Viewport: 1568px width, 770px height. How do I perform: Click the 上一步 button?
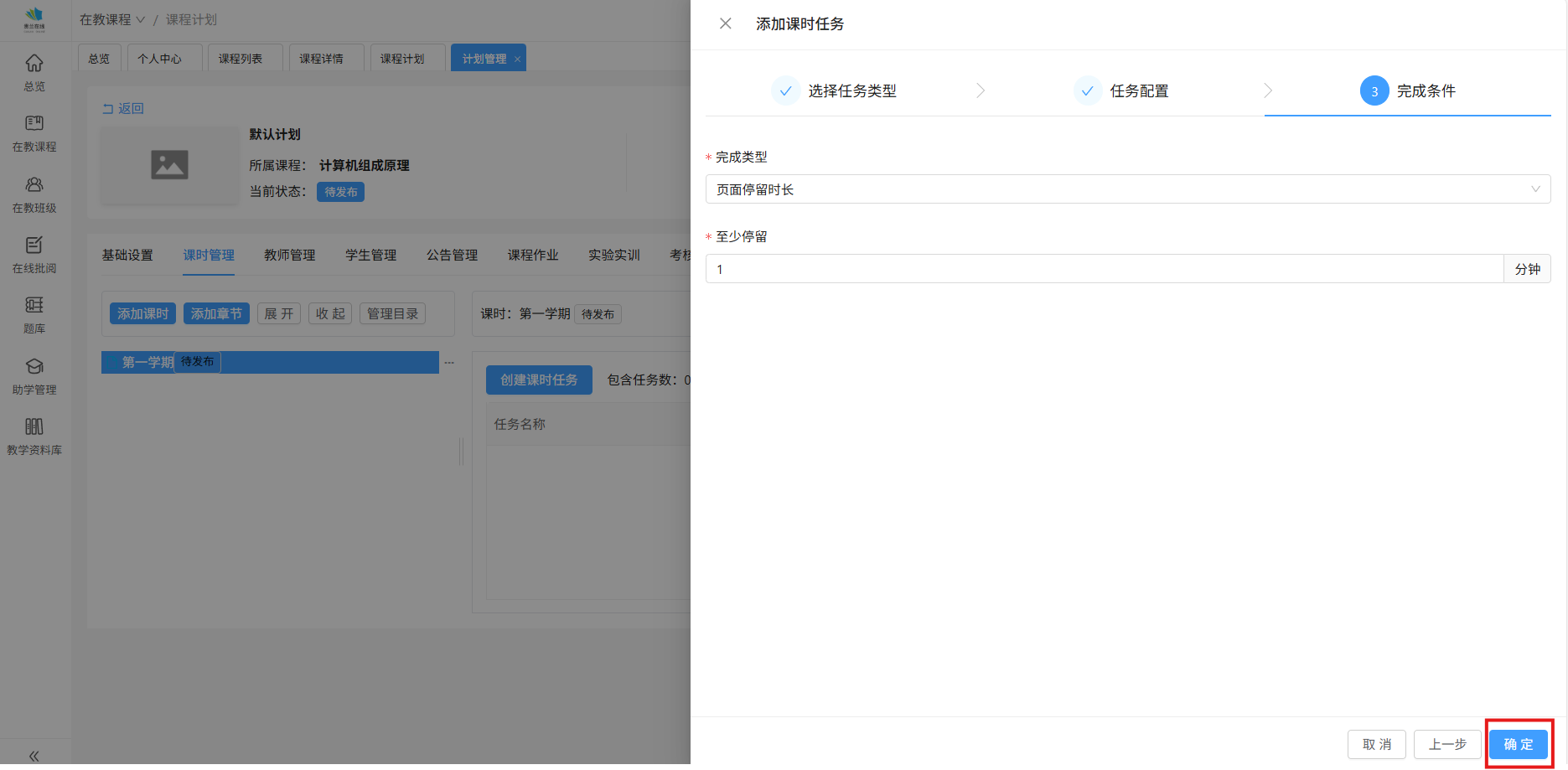1446,744
